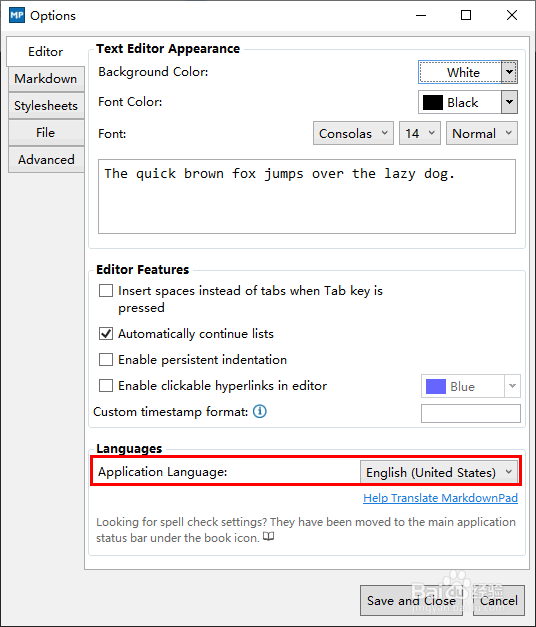
Task: Switch to the Stylesheets tab
Action: click(x=46, y=106)
